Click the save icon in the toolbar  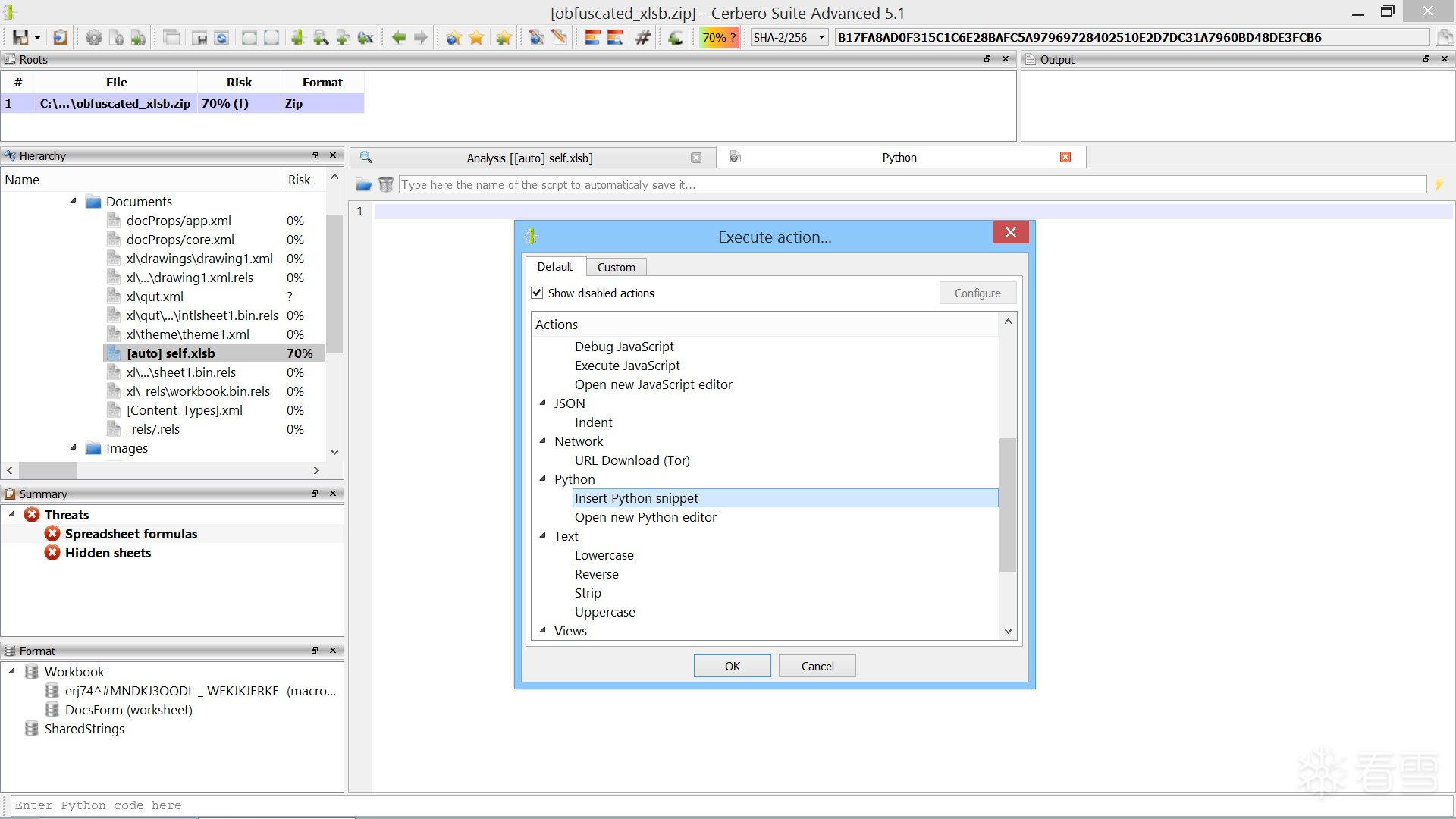[x=20, y=37]
